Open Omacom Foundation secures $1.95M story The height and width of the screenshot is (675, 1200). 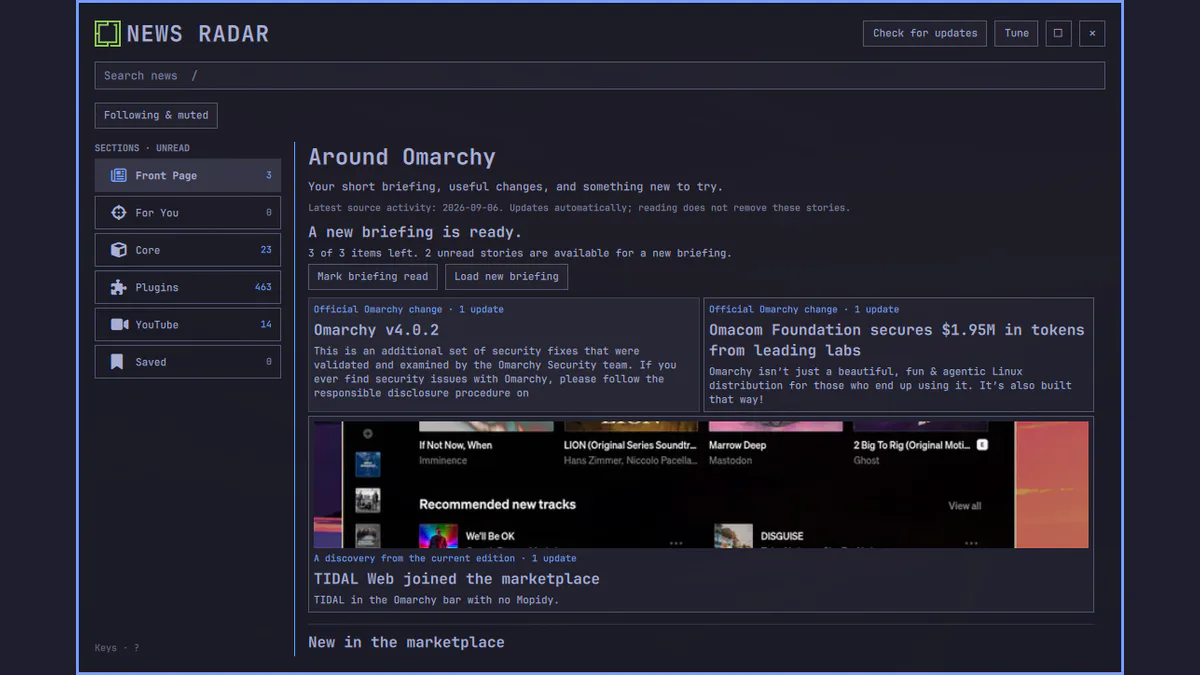(x=898, y=355)
